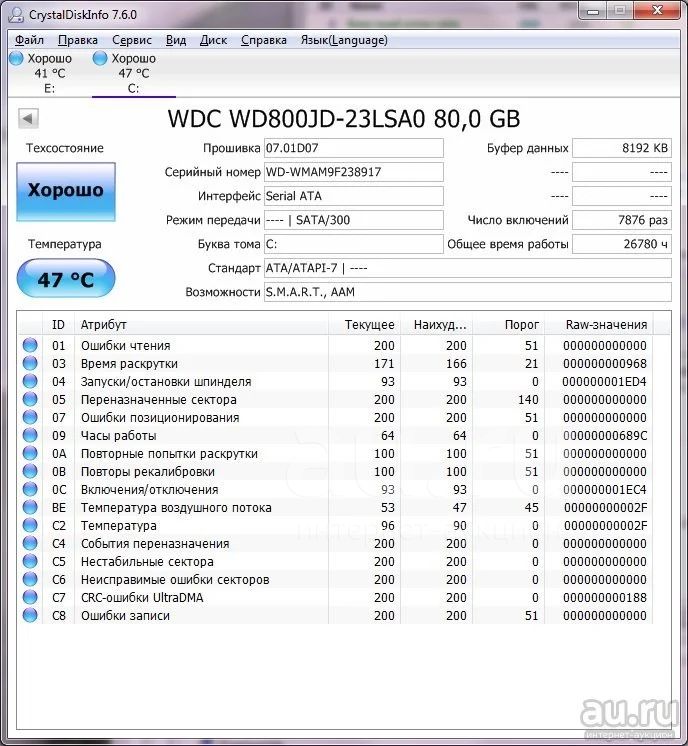688x746 pixels.
Task: Click the CrystalDiskInfo title bar icon
Action: (16, 14)
